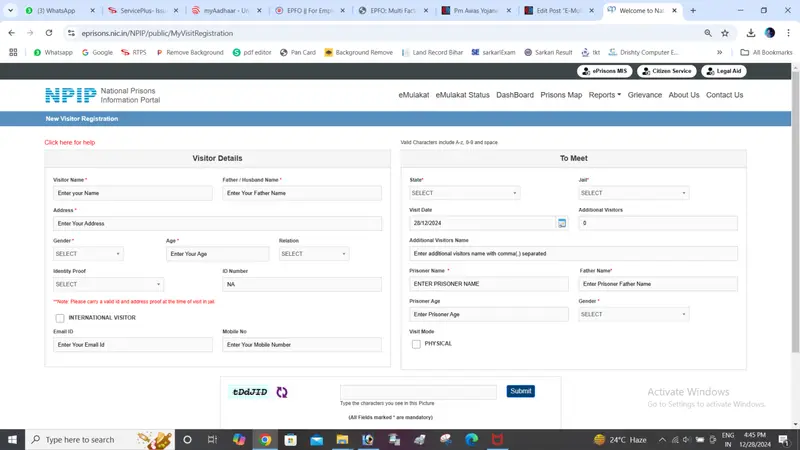The image size is (800, 450).
Task: Expand the Reports menu dropdown
Action: point(605,95)
